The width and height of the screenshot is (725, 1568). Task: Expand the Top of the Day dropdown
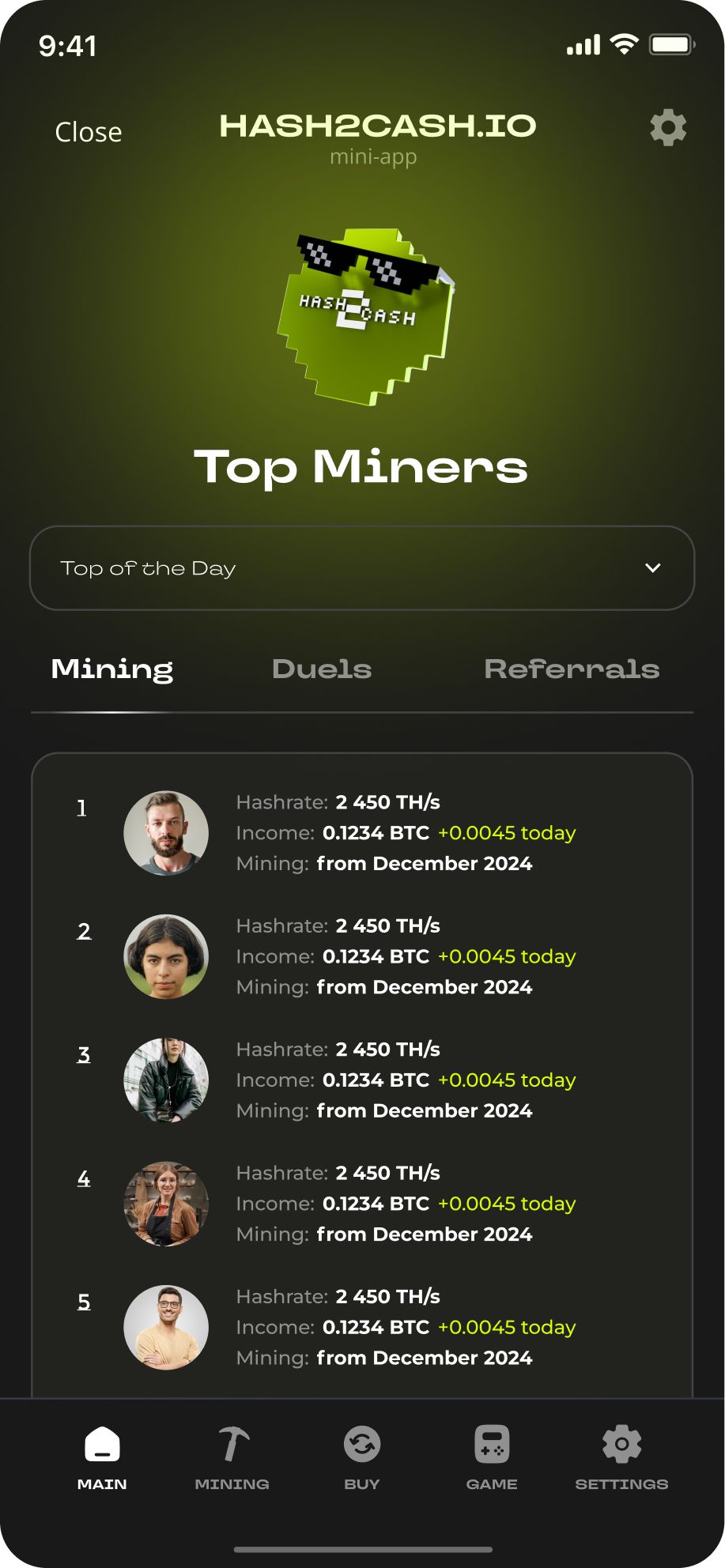click(x=361, y=568)
